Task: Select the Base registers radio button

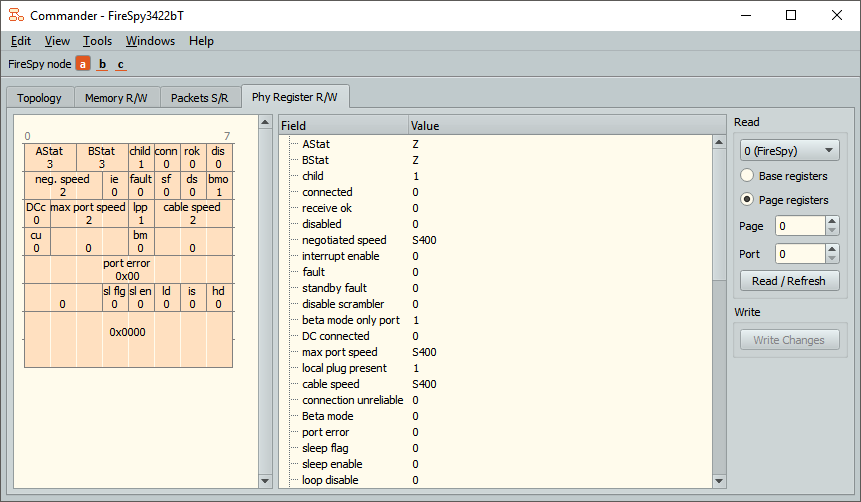Action: 747,176
